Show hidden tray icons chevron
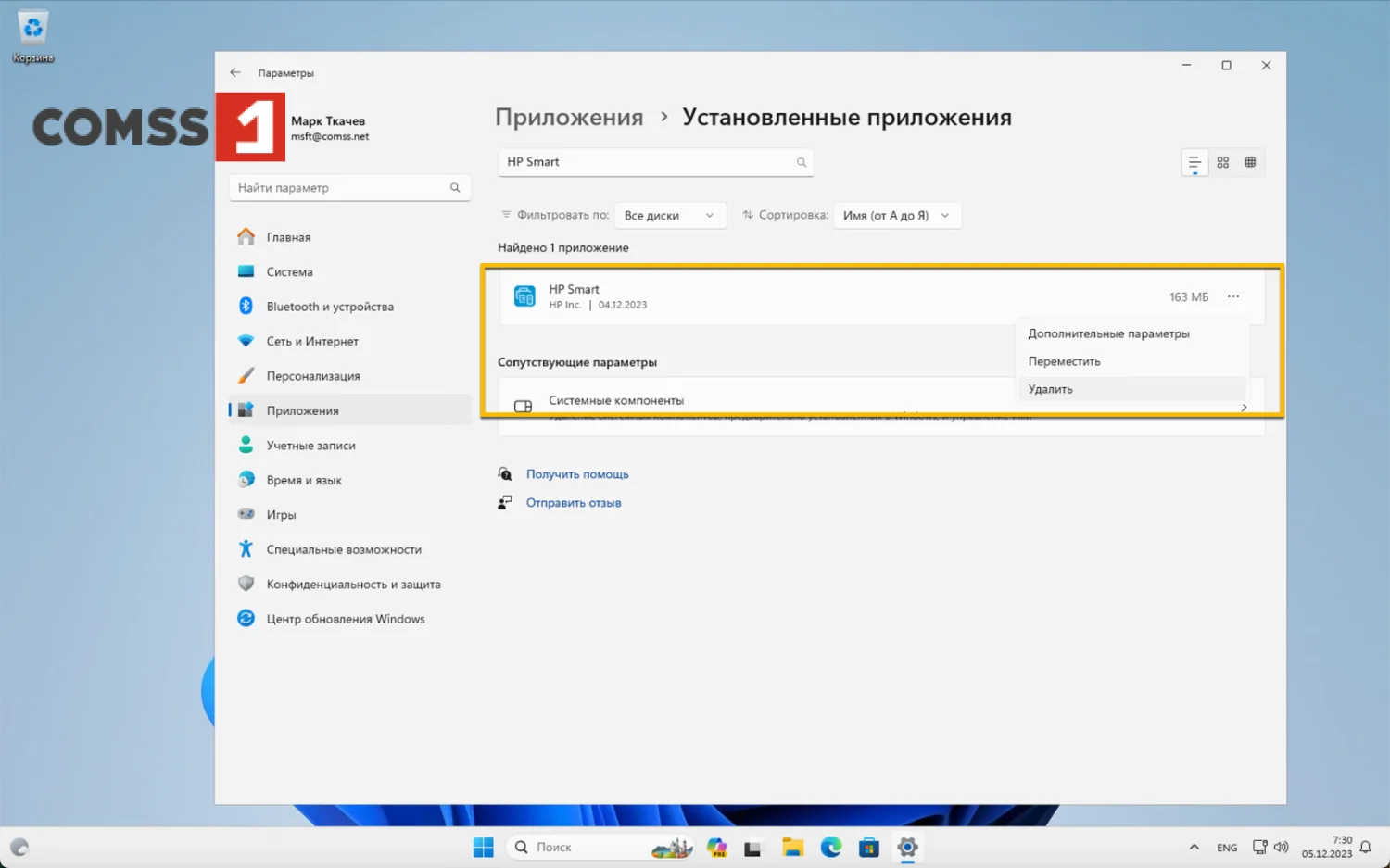The width and height of the screenshot is (1390, 868). (x=1194, y=848)
